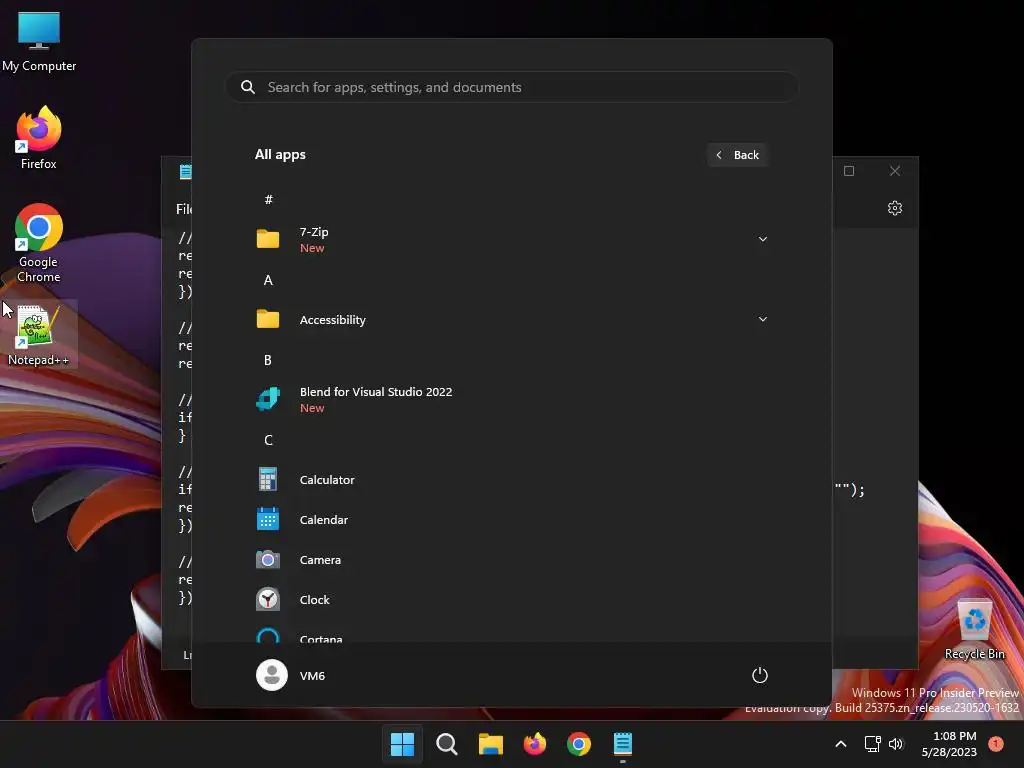Launch Firefox from the taskbar
Image resolution: width=1024 pixels, height=768 pixels.
tap(535, 744)
